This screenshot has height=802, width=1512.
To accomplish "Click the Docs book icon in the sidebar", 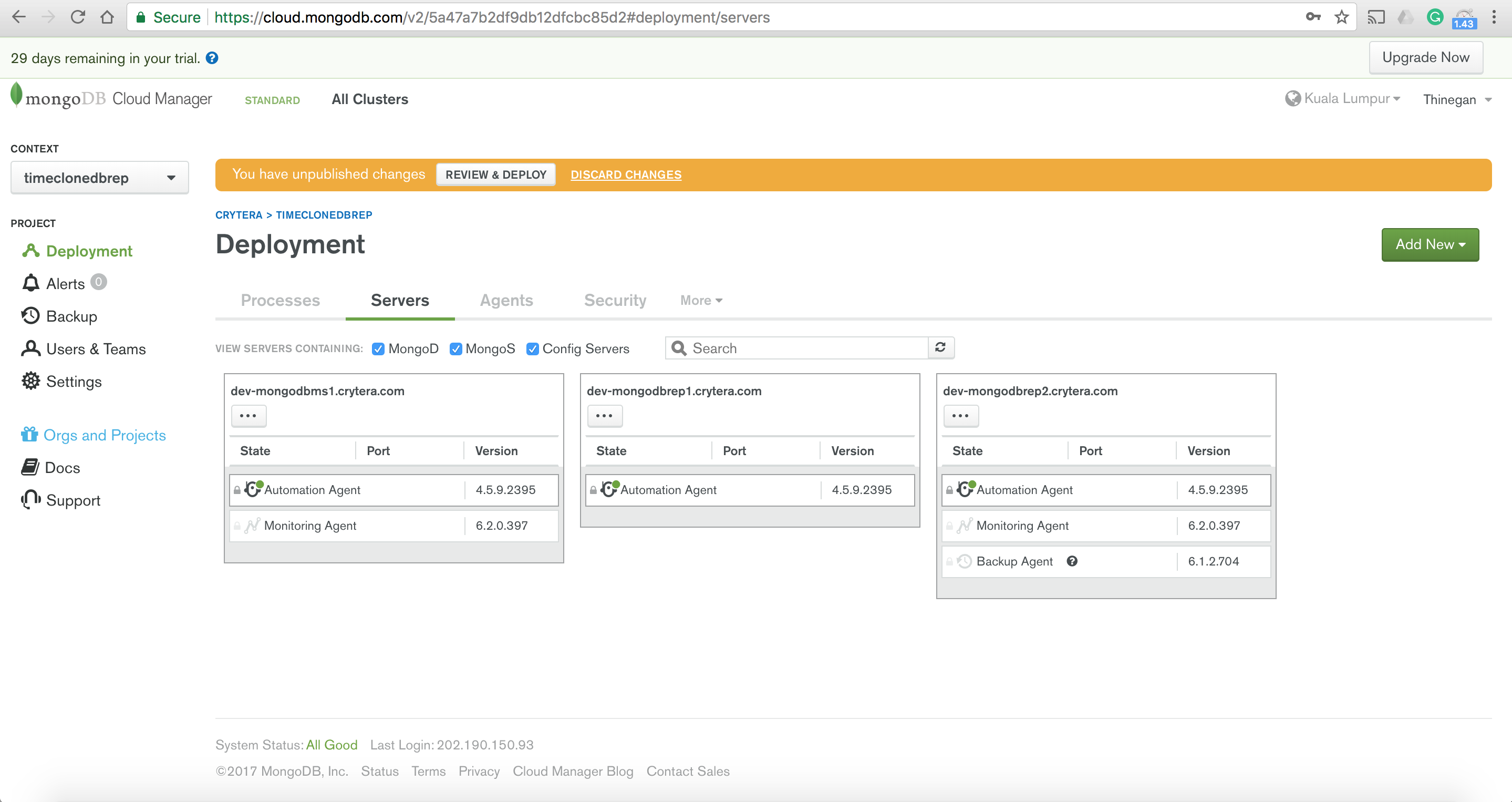I will [x=30, y=467].
